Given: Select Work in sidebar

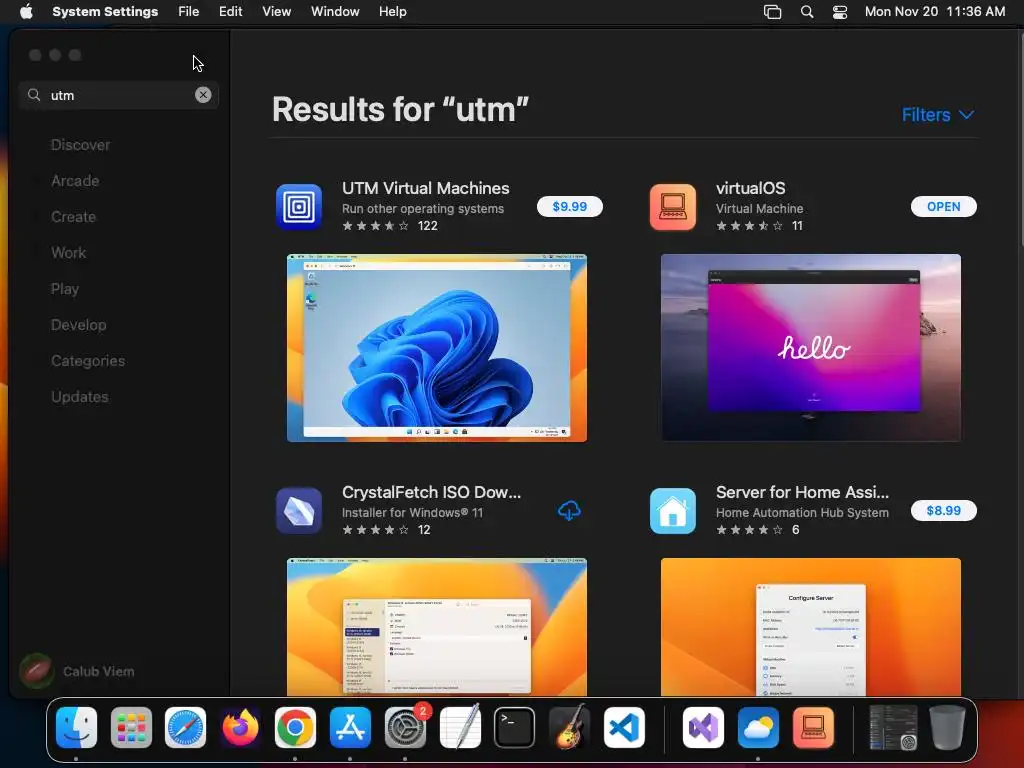Looking at the screenshot, I should point(69,253).
